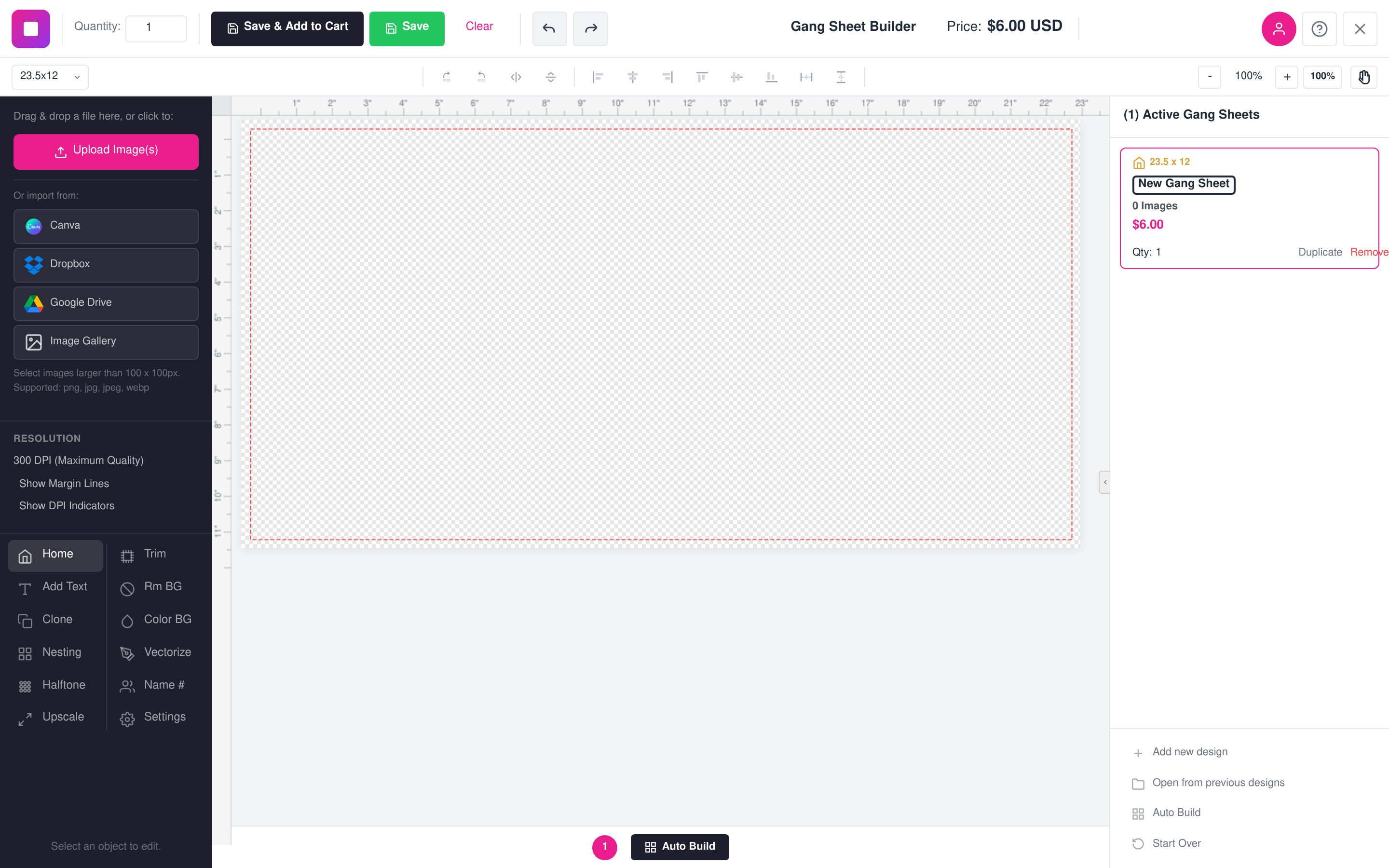Flip the canvas selection horizontally
The width and height of the screenshot is (1389, 868).
tap(516, 76)
